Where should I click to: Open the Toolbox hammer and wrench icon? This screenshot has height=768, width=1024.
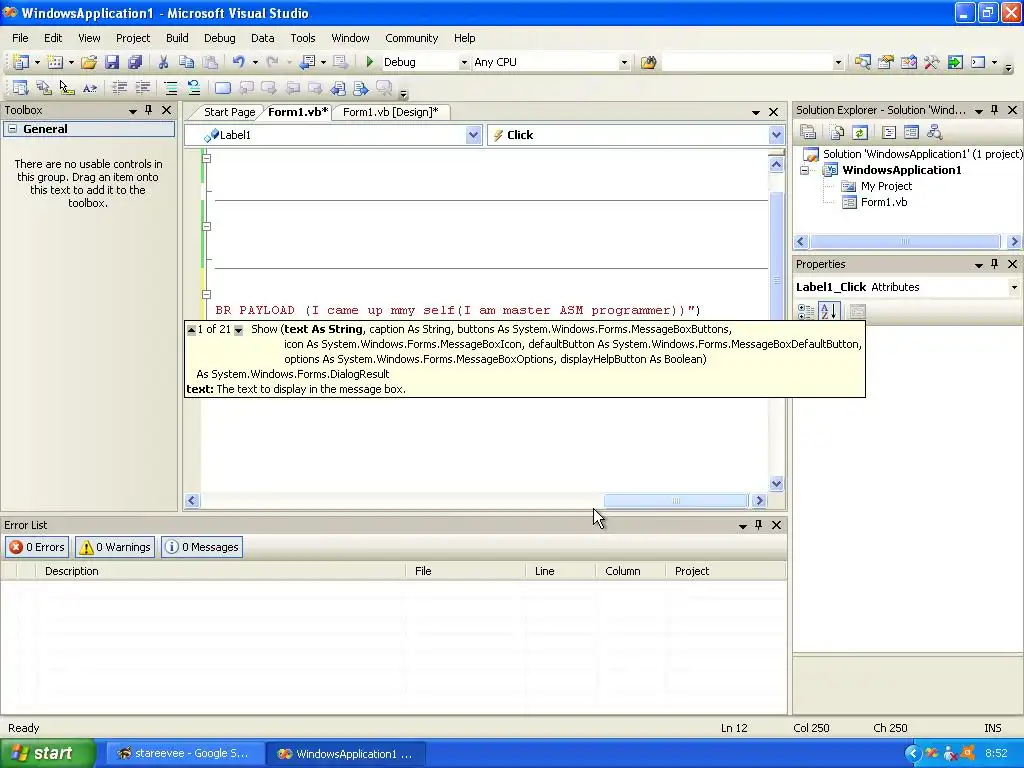(932, 62)
